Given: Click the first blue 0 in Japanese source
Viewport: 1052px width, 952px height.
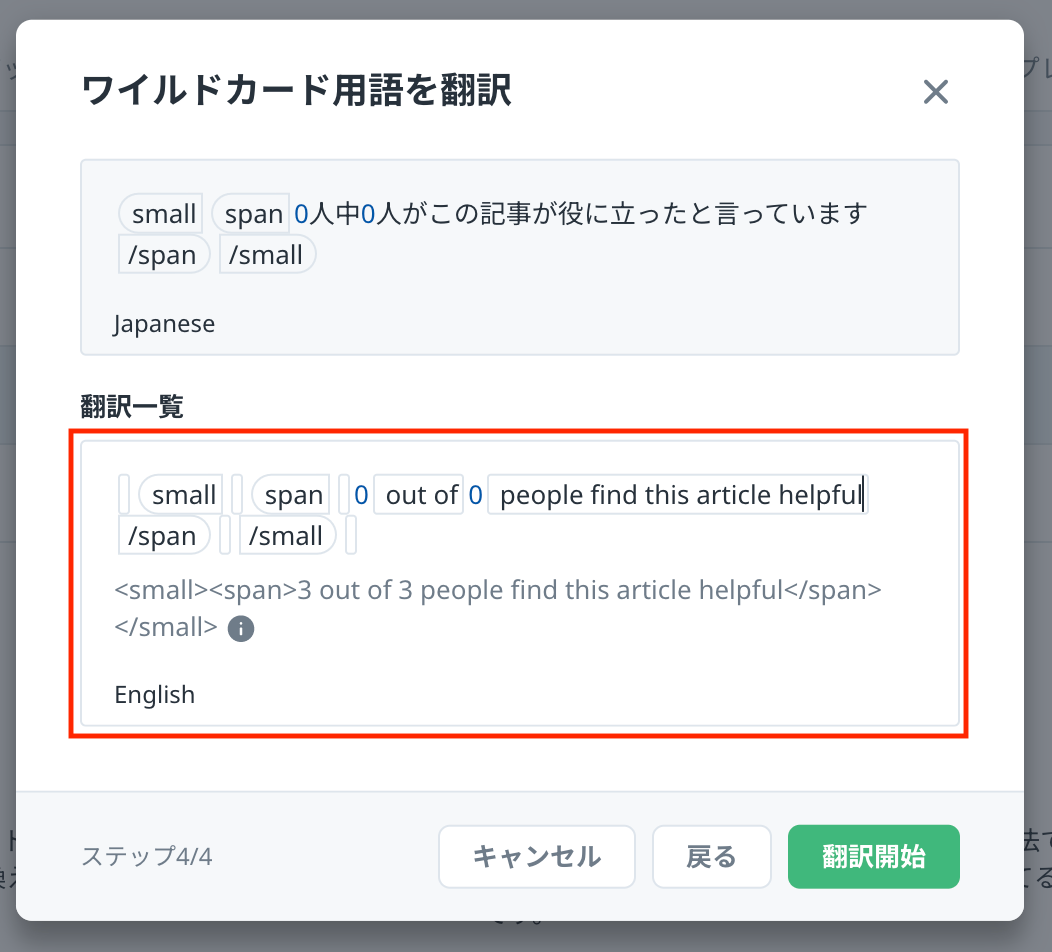Looking at the screenshot, I should (x=301, y=214).
